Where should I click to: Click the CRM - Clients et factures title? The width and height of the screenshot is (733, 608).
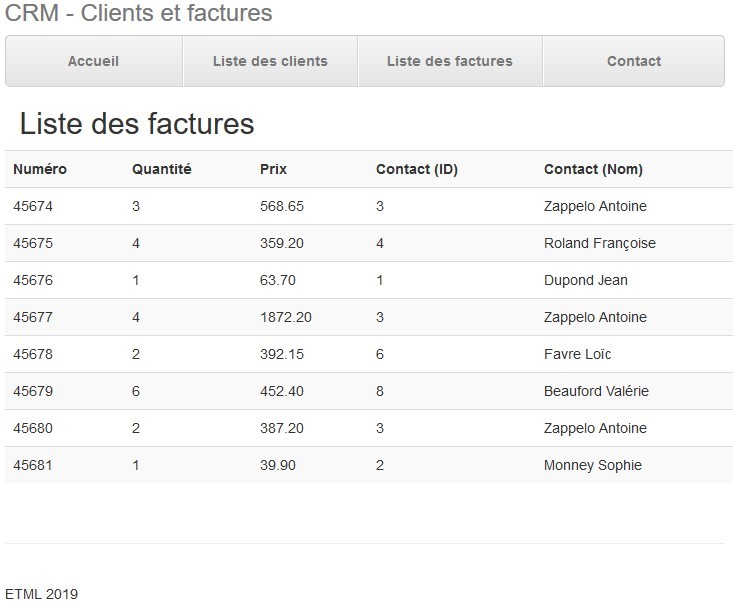tap(139, 14)
